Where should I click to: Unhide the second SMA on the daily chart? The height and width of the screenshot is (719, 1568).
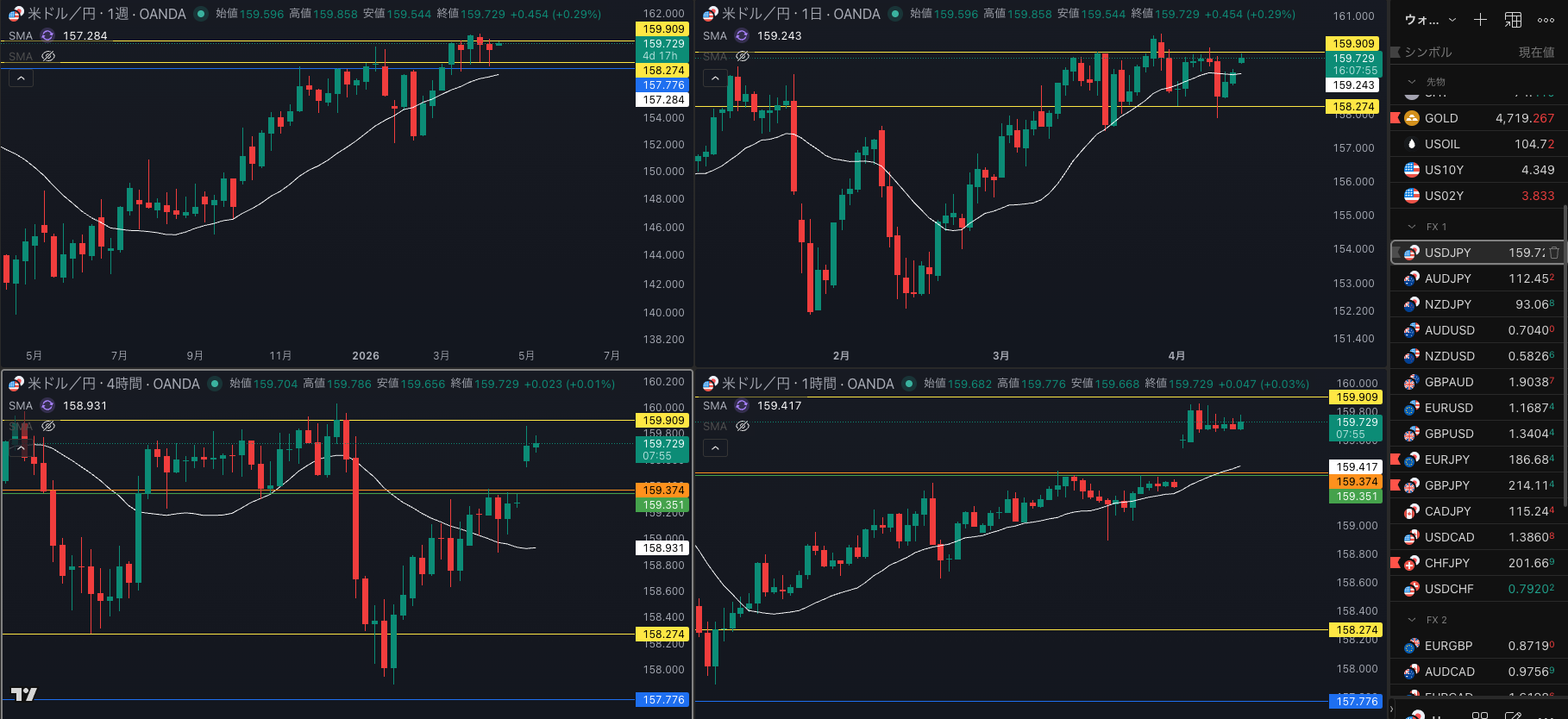[743, 56]
